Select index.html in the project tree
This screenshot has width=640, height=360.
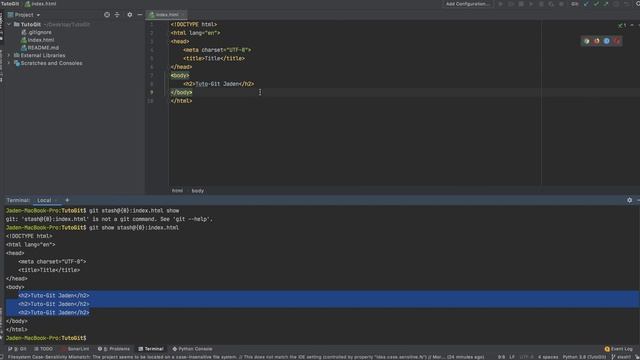tap(37, 40)
